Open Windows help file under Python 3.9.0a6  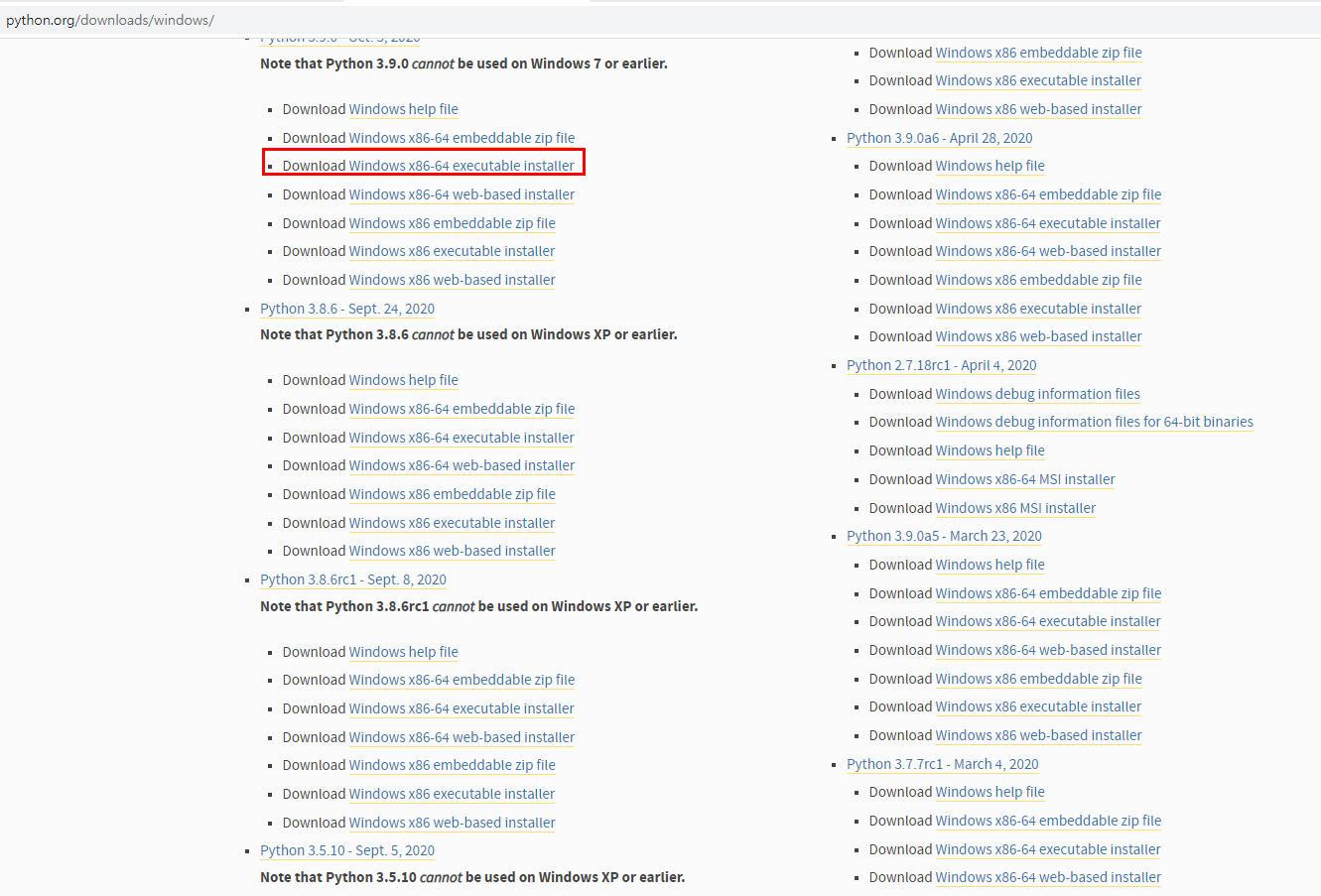point(991,166)
